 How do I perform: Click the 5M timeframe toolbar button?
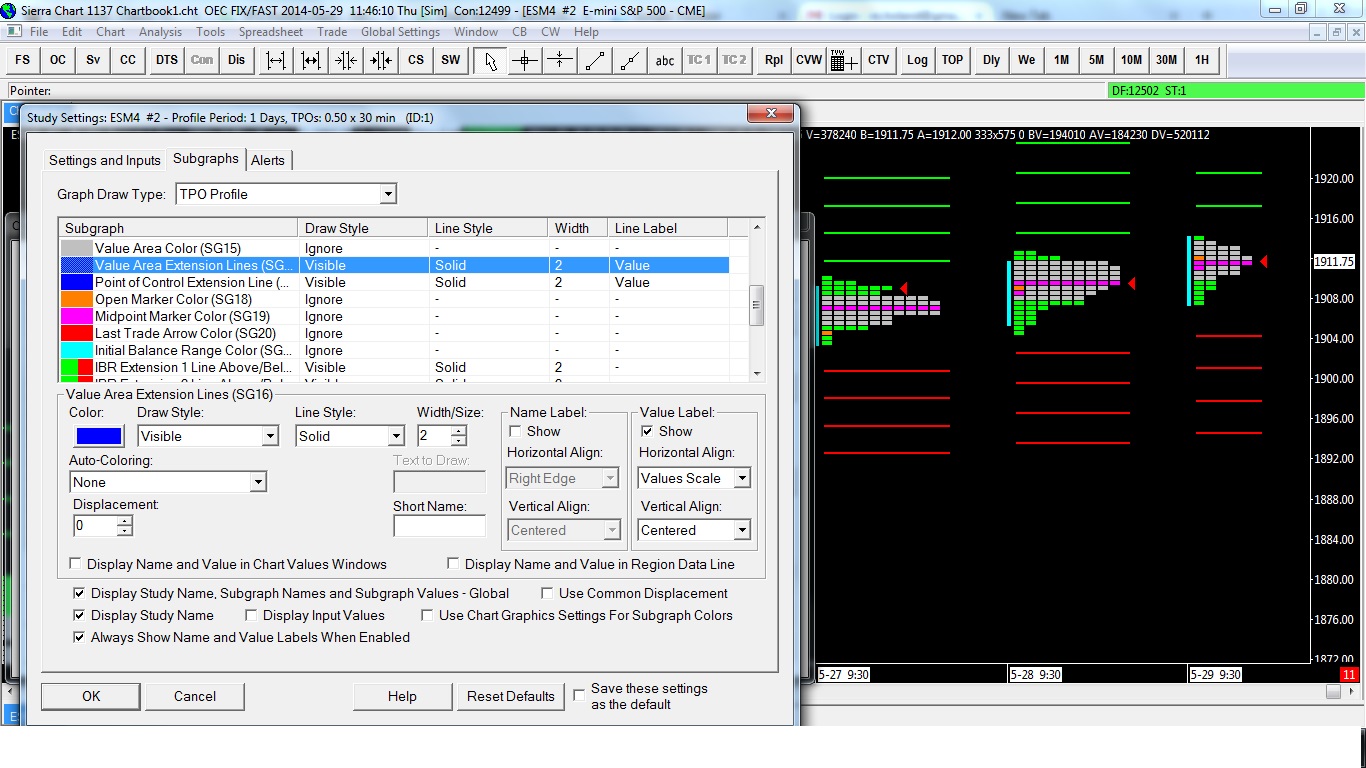coord(1096,60)
